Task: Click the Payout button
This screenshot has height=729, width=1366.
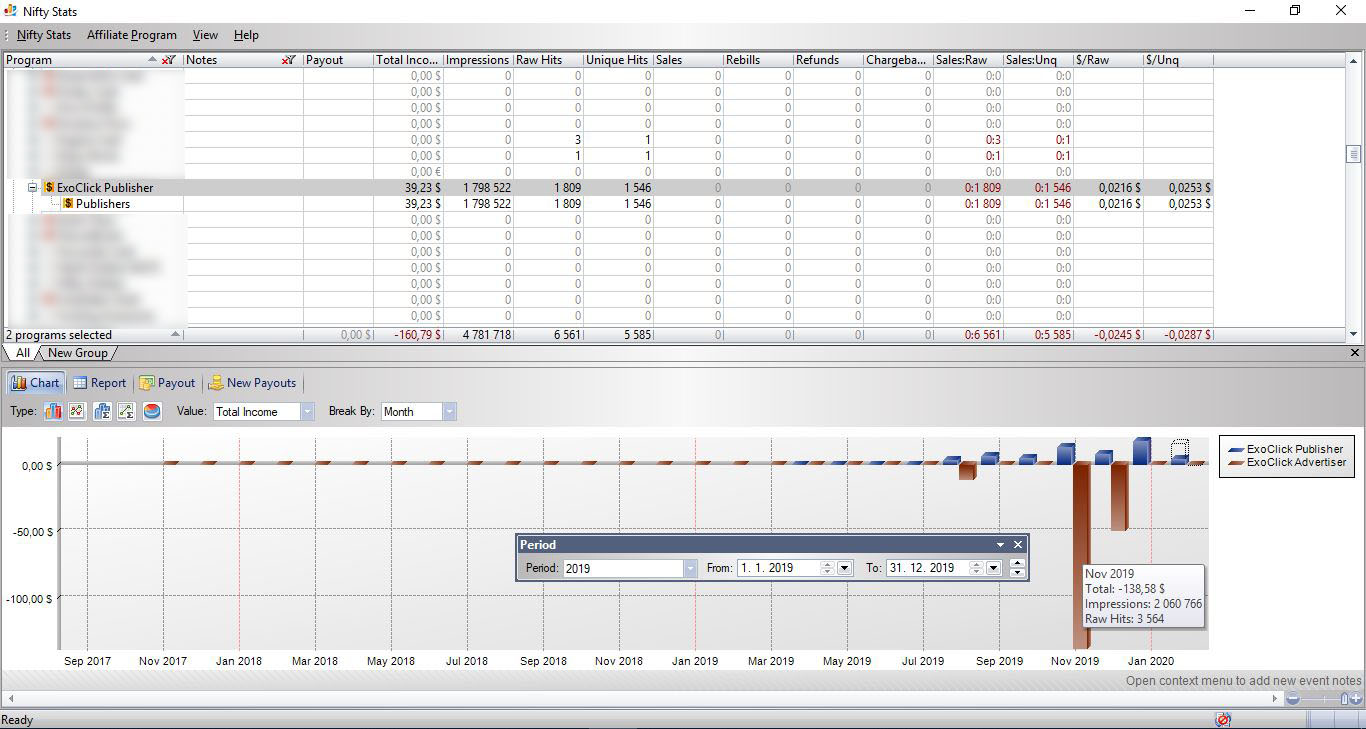Action: tap(167, 383)
